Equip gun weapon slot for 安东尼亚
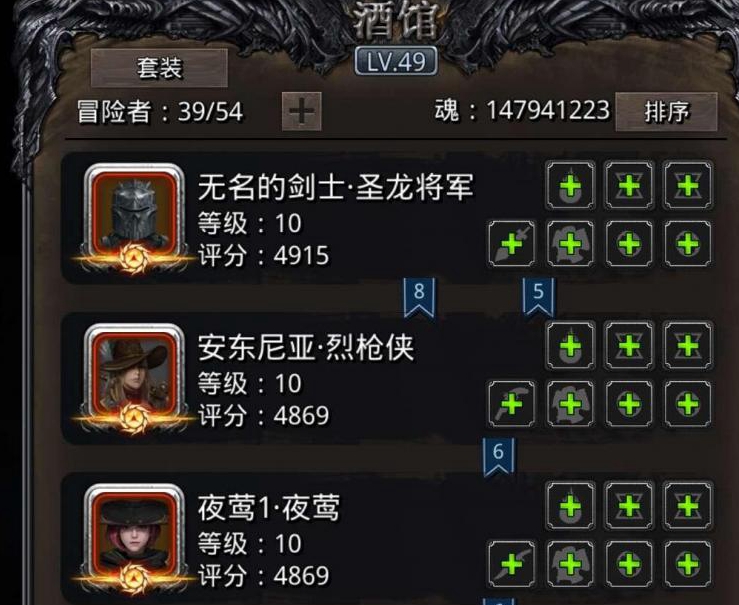 pyautogui.click(x=512, y=404)
